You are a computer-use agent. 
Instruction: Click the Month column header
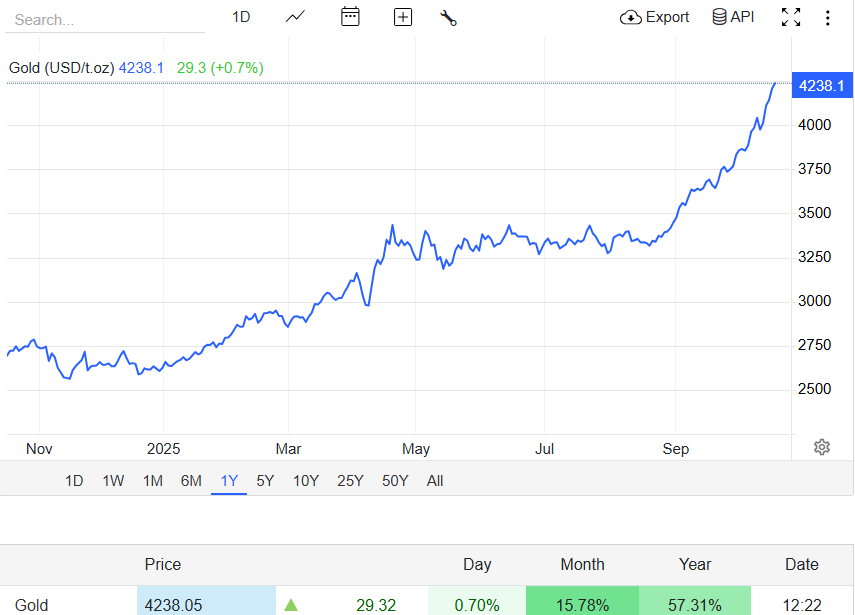tap(582, 564)
